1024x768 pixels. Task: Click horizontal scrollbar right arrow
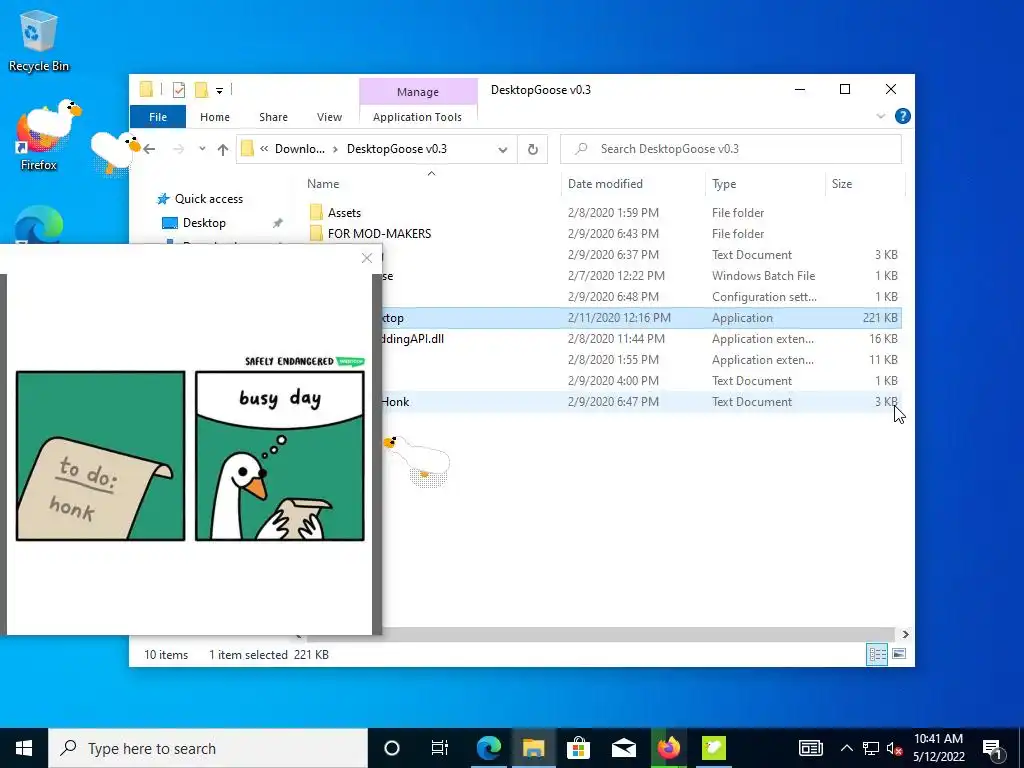pos(905,634)
